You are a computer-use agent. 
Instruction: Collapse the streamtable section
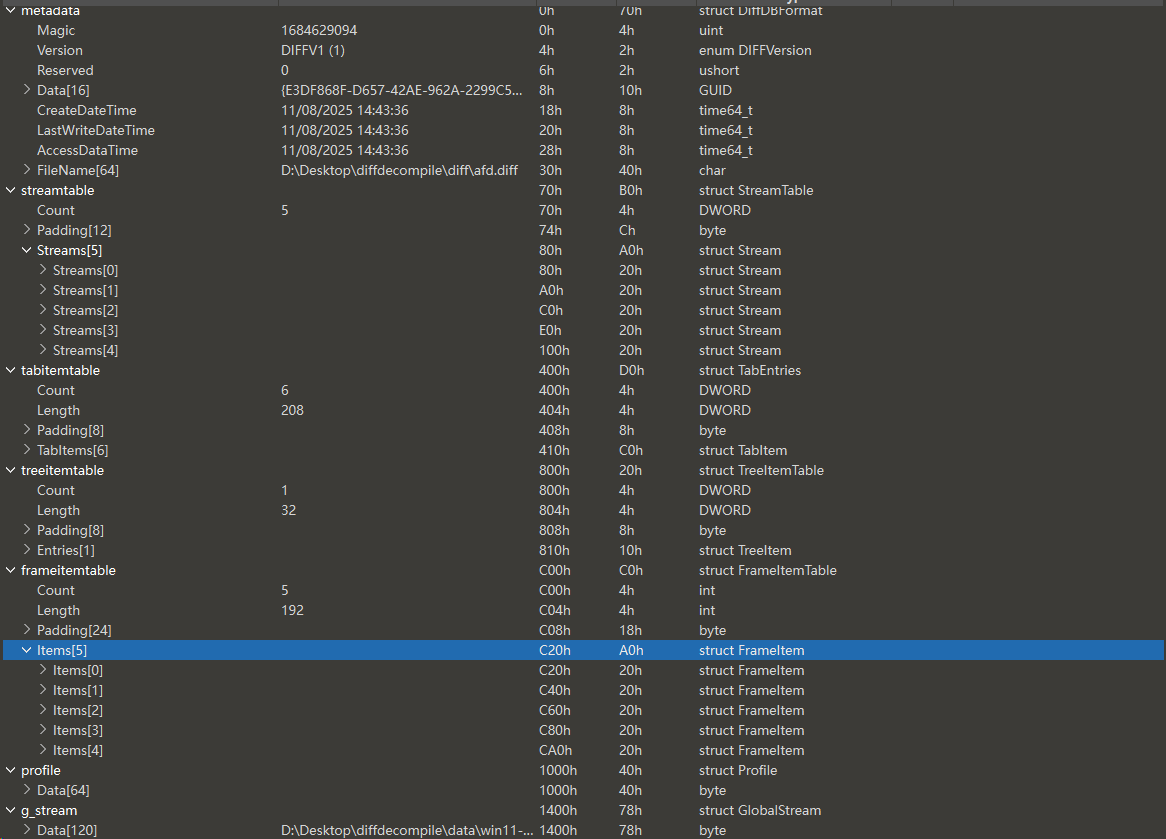point(11,190)
